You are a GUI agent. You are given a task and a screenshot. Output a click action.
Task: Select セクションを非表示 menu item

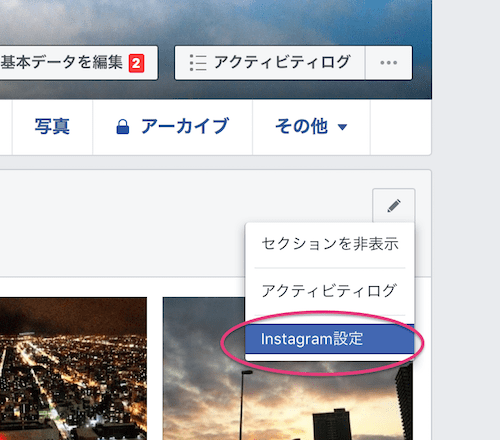pyautogui.click(x=330, y=244)
